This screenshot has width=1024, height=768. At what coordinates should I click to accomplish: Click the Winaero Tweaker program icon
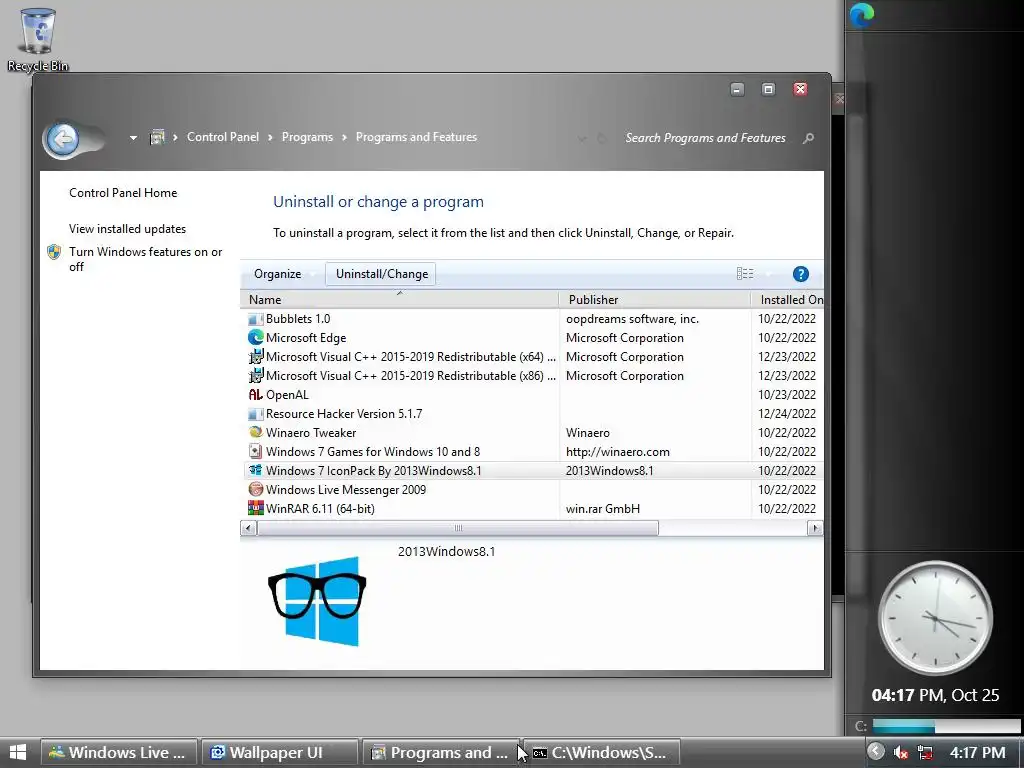point(255,432)
